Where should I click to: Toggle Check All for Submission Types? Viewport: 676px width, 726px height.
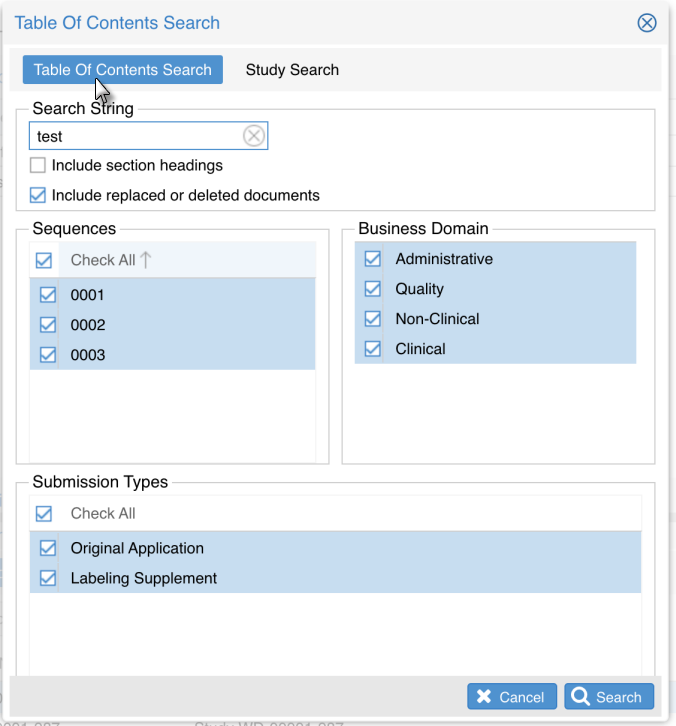(44, 513)
